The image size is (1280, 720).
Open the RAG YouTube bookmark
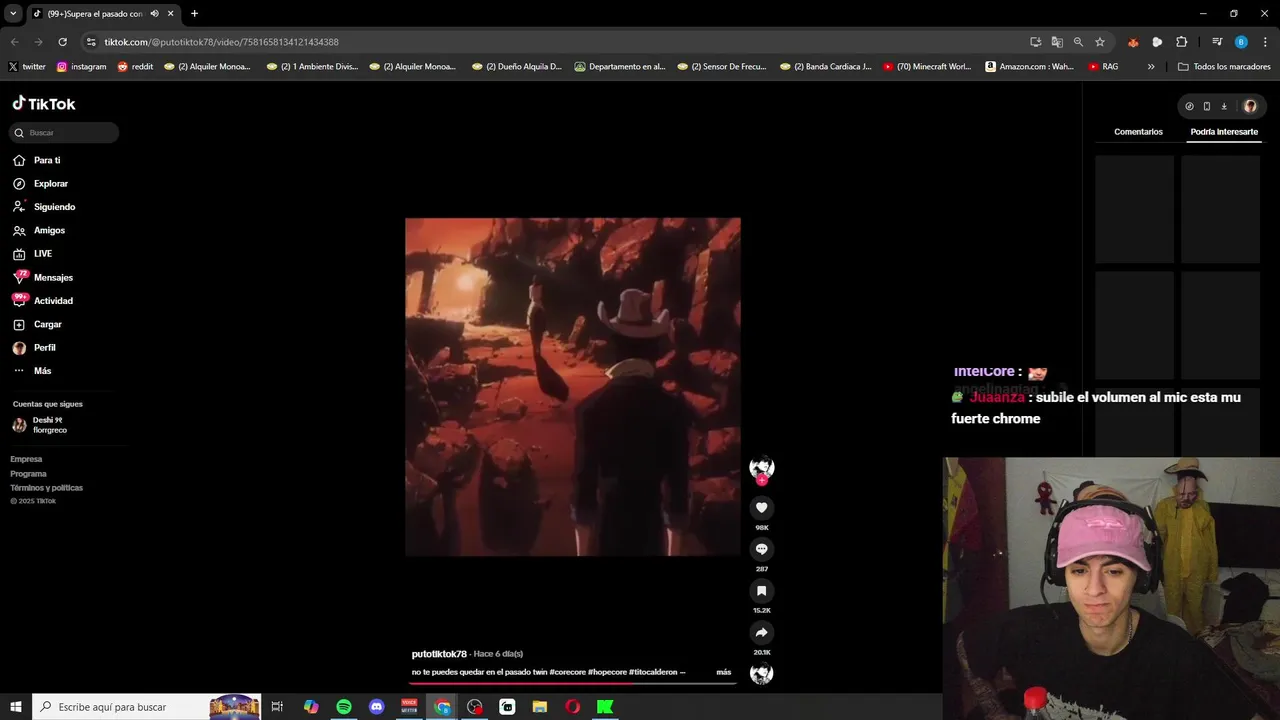1103,67
